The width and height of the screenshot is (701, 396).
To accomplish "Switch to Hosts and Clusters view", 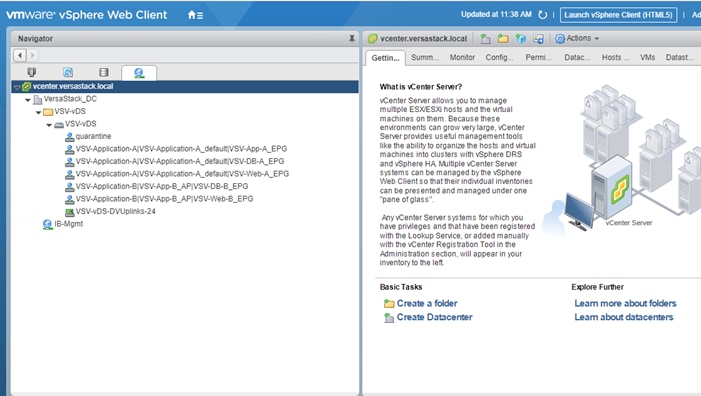I will click(x=32, y=72).
